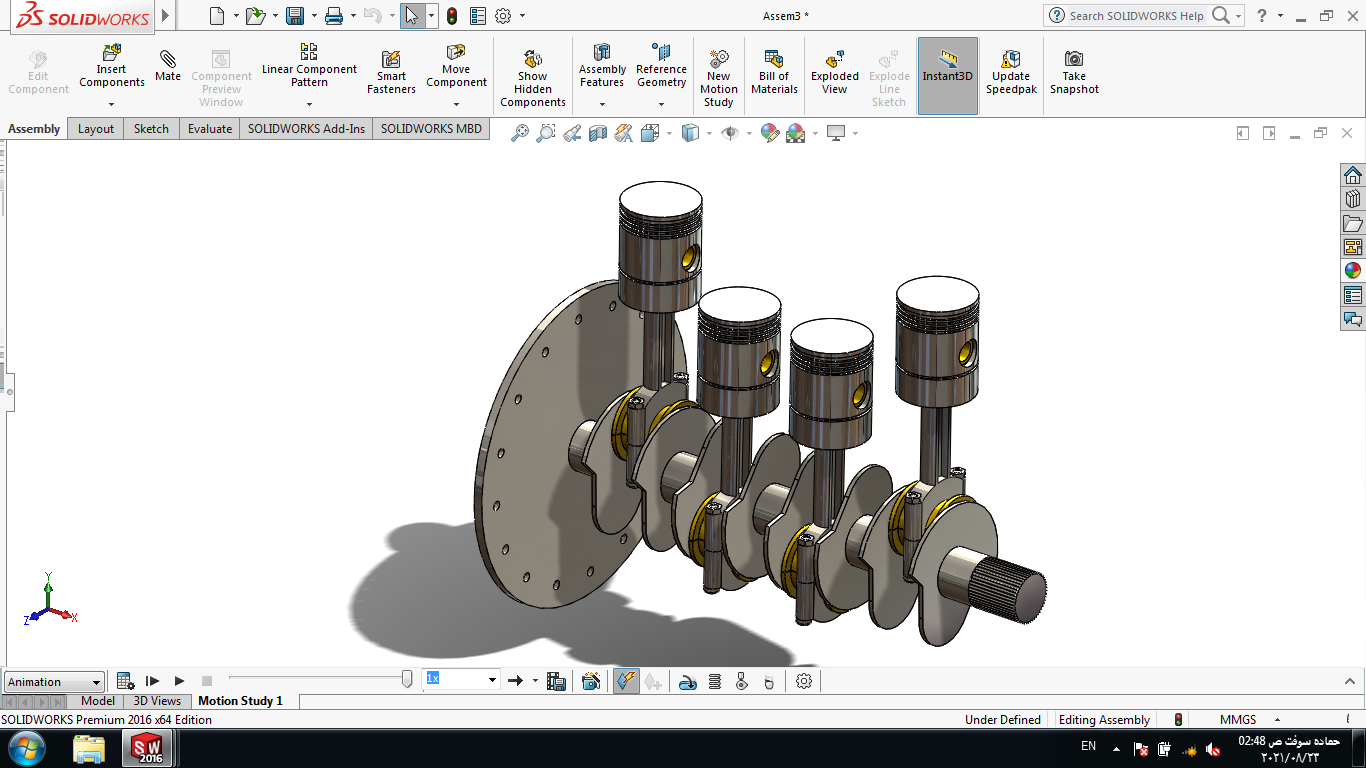The image size is (1366, 768).
Task: Open the Model tab at bottom
Action: [98, 701]
